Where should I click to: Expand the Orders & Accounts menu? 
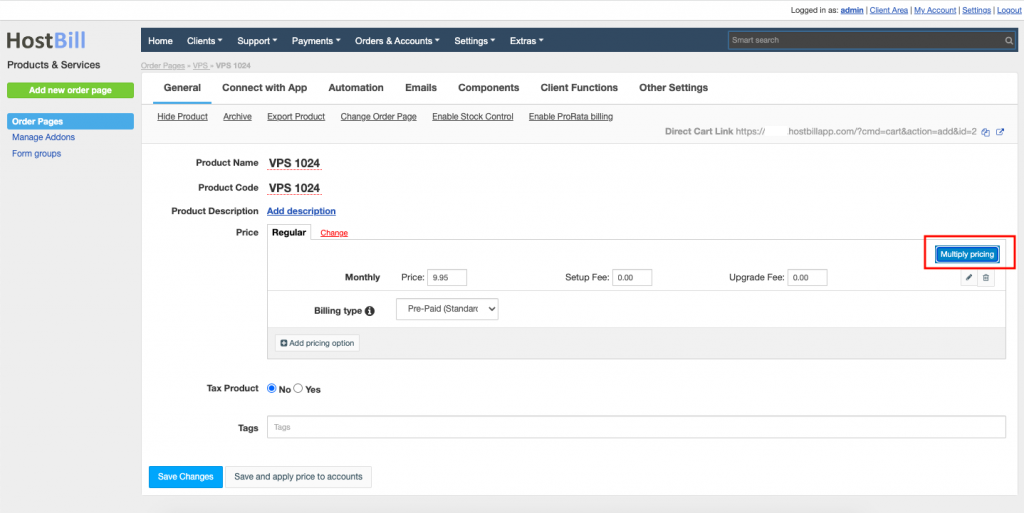397,40
